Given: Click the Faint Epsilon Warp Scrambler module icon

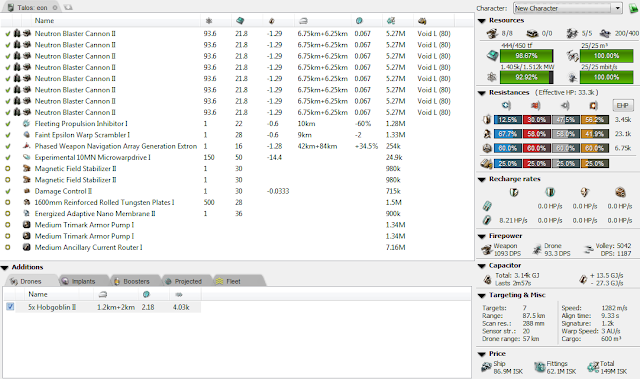Looking at the screenshot, I should tap(27, 135).
